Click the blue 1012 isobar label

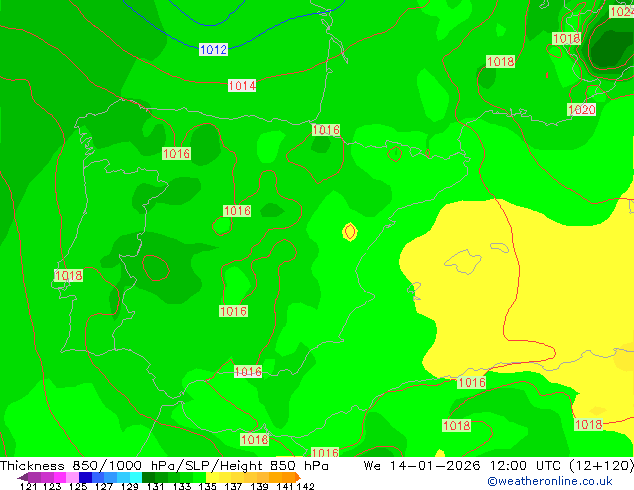pyautogui.click(x=213, y=49)
